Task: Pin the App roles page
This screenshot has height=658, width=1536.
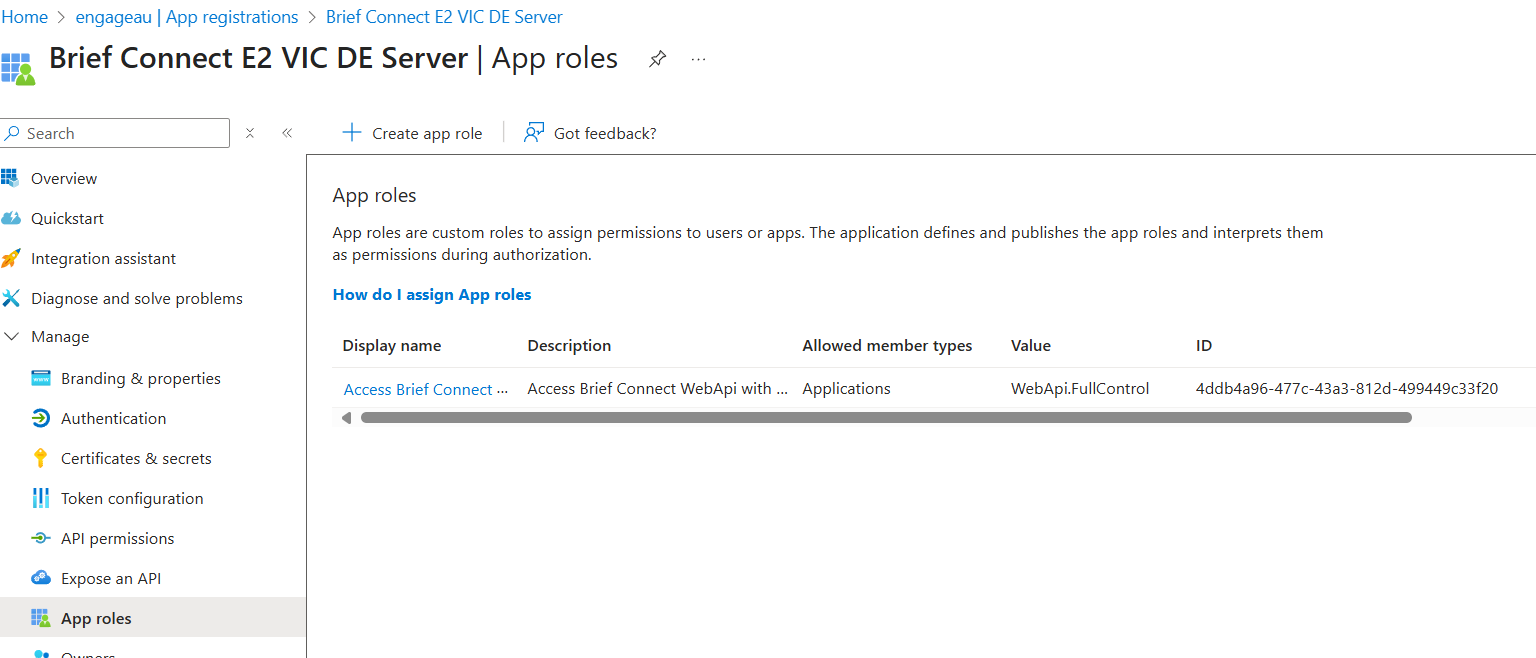Action: coord(657,59)
